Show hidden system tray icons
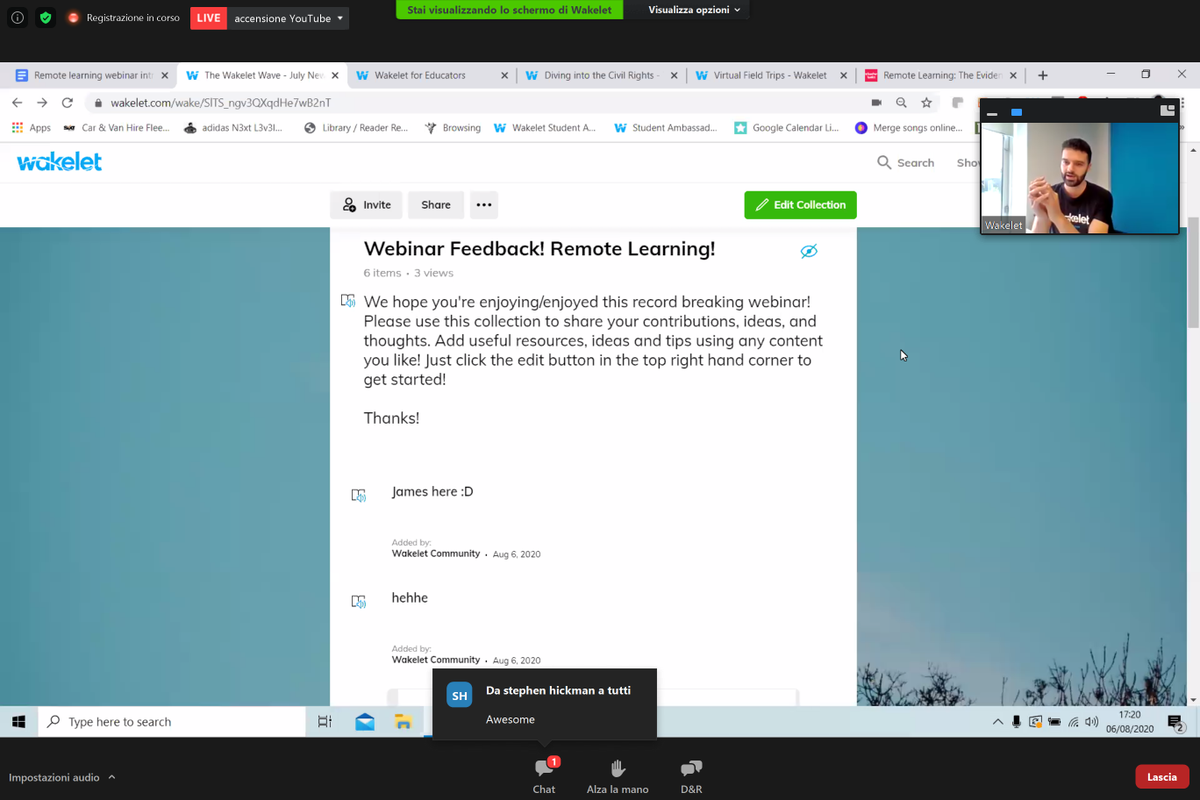1200x800 pixels. [997, 721]
